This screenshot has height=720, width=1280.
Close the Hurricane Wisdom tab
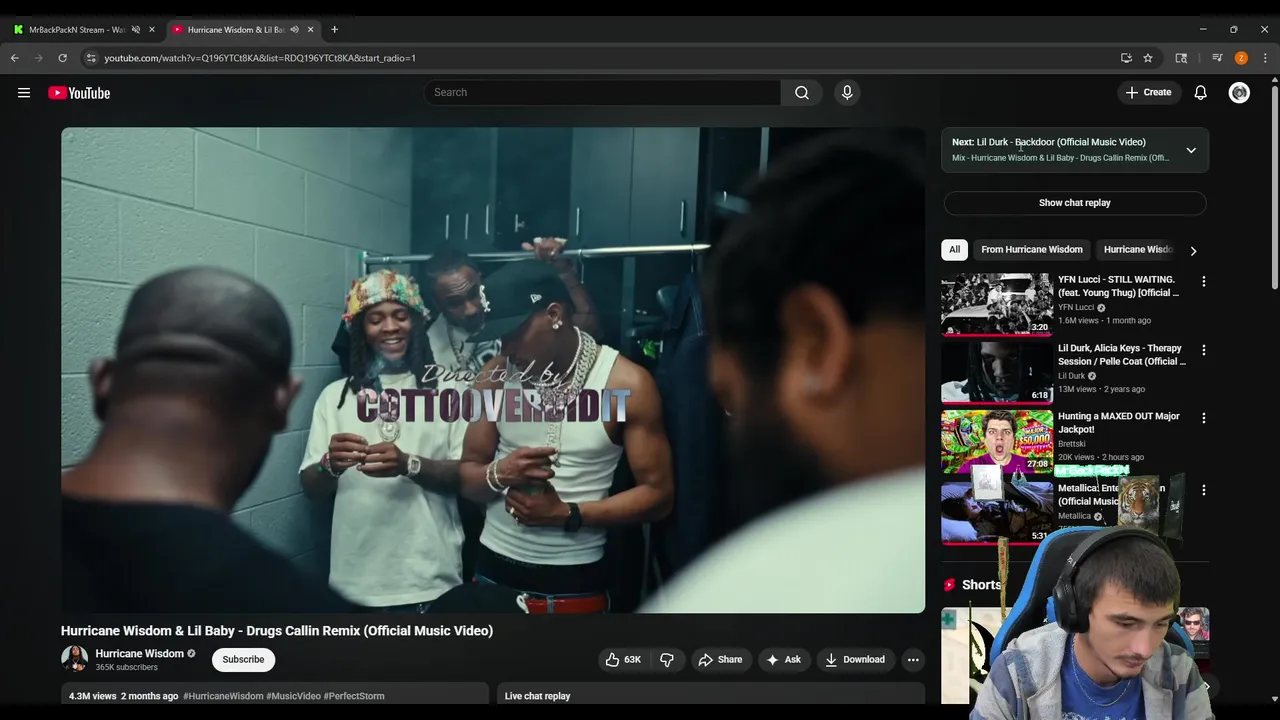pyautogui.click(x=310, y=30)
